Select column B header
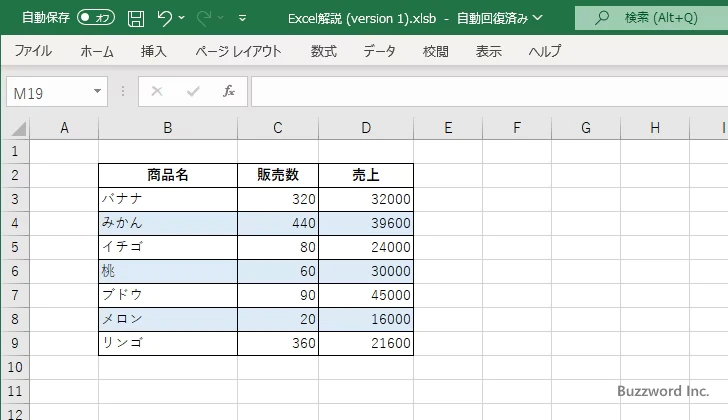Image resolution: width=728 pixels, height=420 pixels. tap(168, 128)
